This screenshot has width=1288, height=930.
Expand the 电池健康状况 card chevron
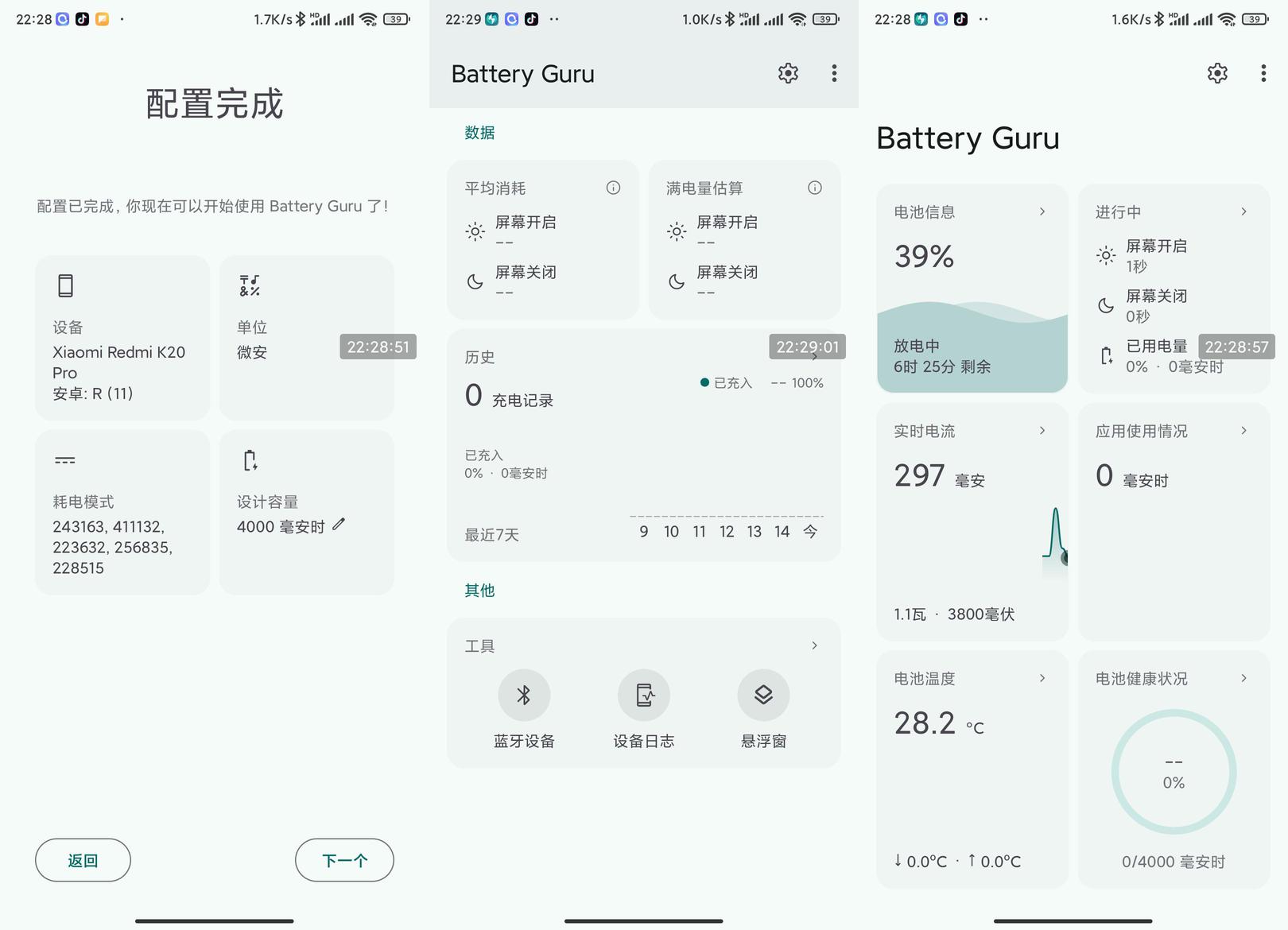click(x=1243, y=678)
